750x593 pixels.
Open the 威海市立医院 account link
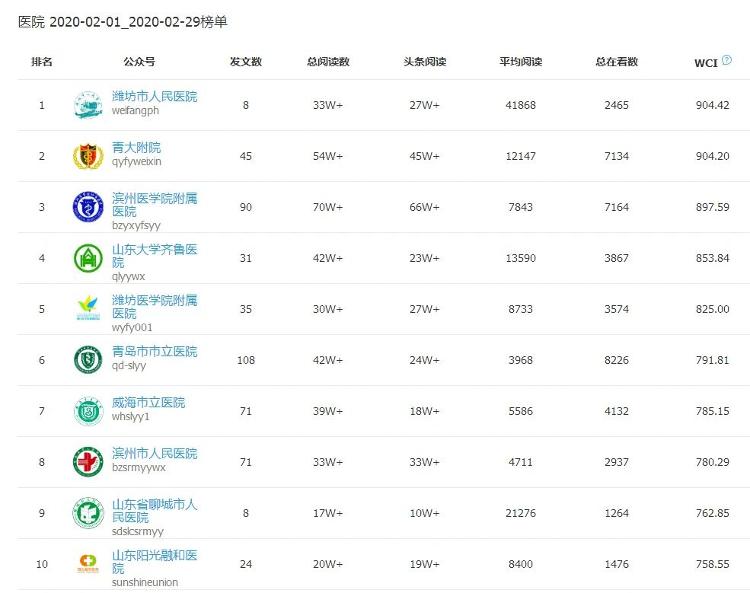pos(148,403)
